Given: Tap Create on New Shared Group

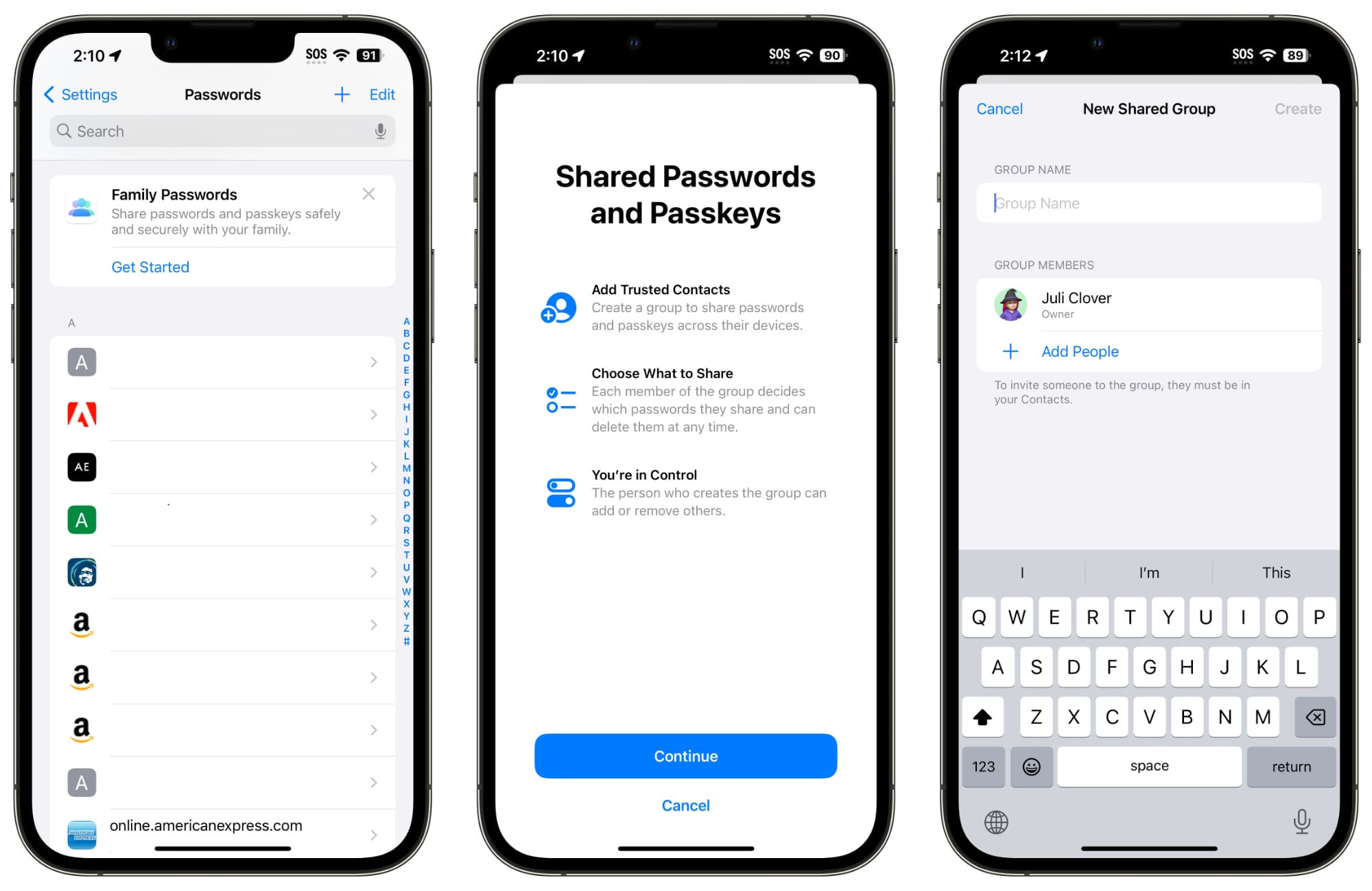Looking at the screenshot, I should pos(1297,109).
